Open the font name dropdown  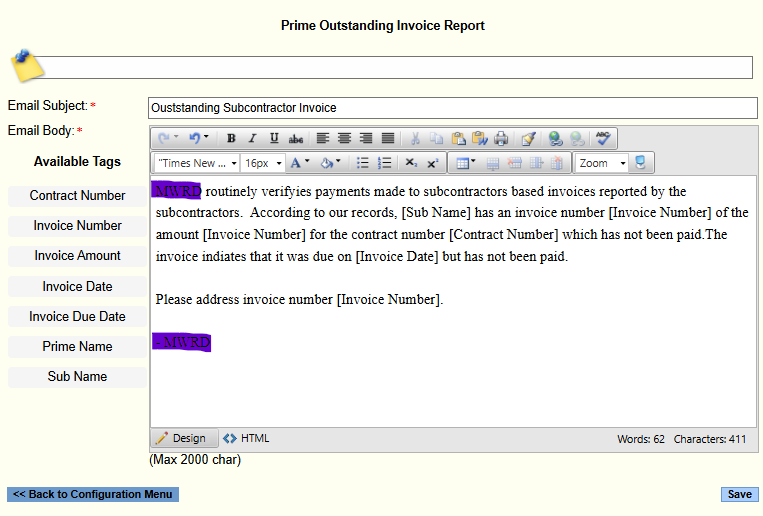pos(197,163)
